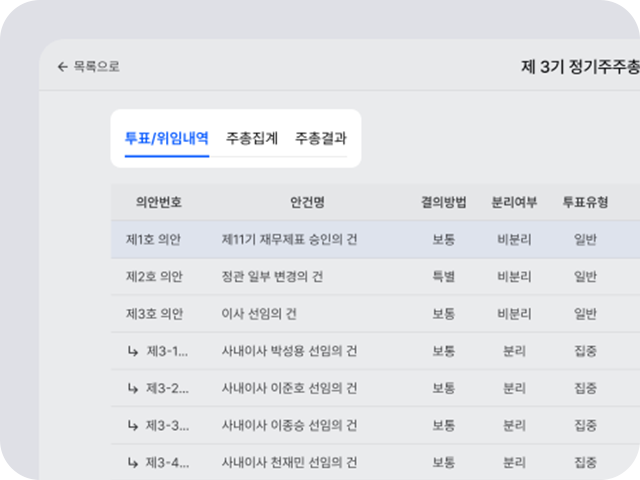This screenshot has height=480, width=640.
Task: Click 집중 vote type in 이준호 row
Action: pyautogui.click(x=586, y=388)
